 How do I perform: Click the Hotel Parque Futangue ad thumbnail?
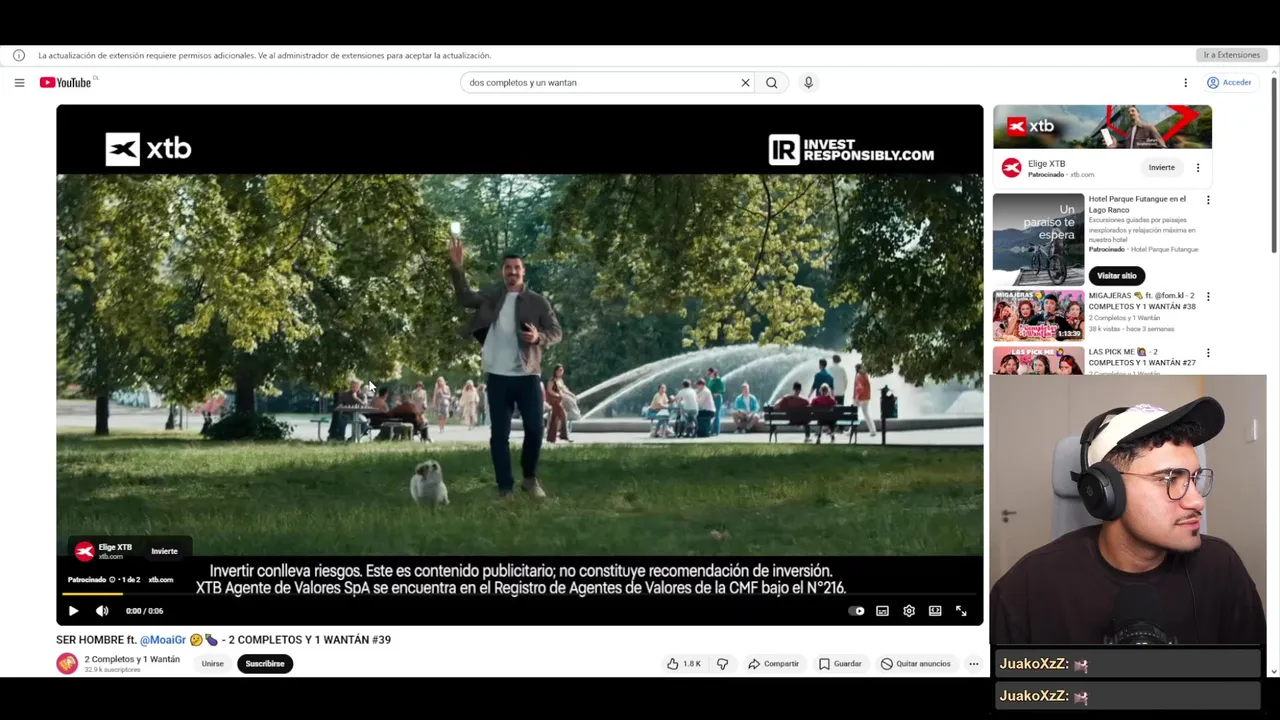pos(1038,240)
